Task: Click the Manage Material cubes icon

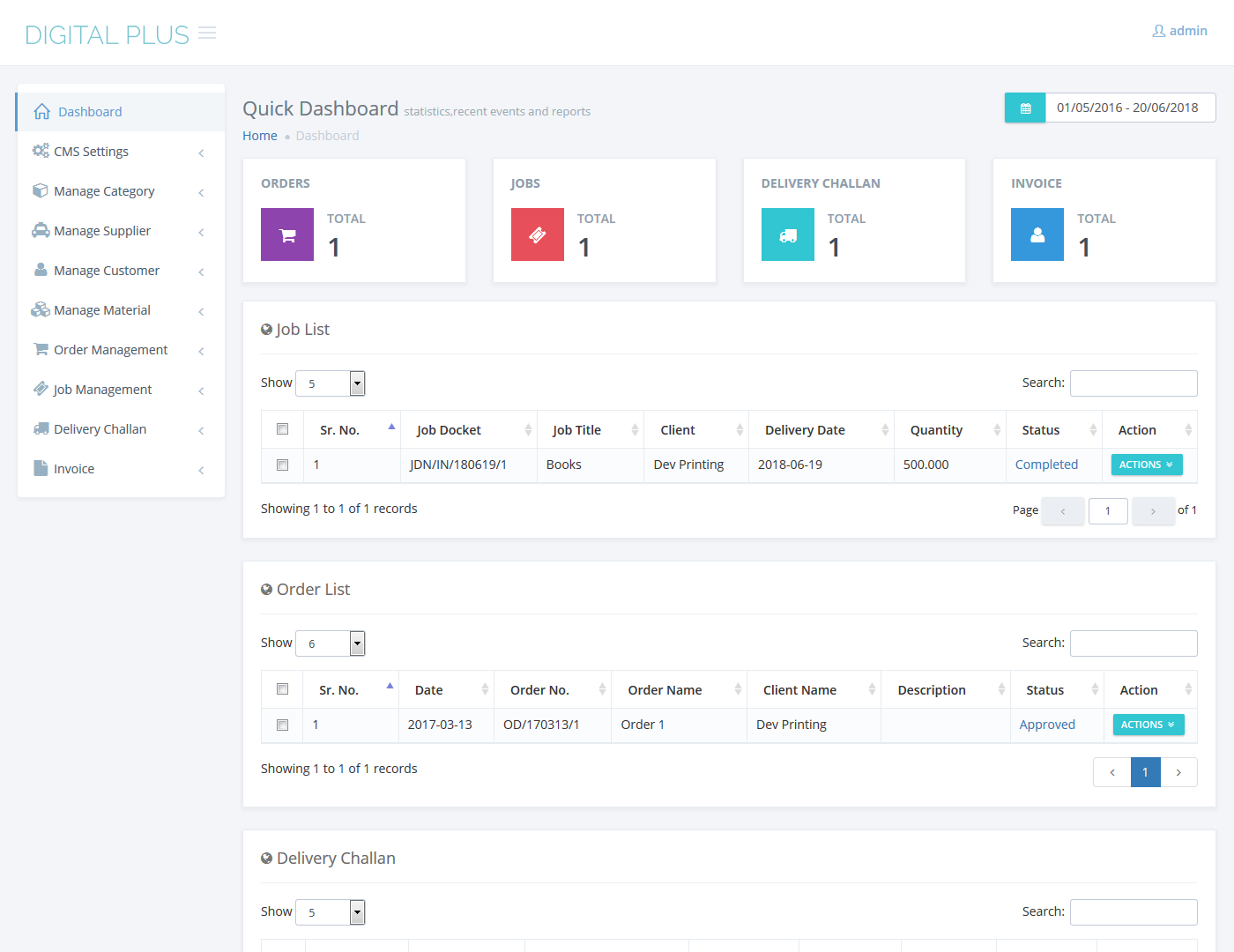Action: click(x=41, y=309)
